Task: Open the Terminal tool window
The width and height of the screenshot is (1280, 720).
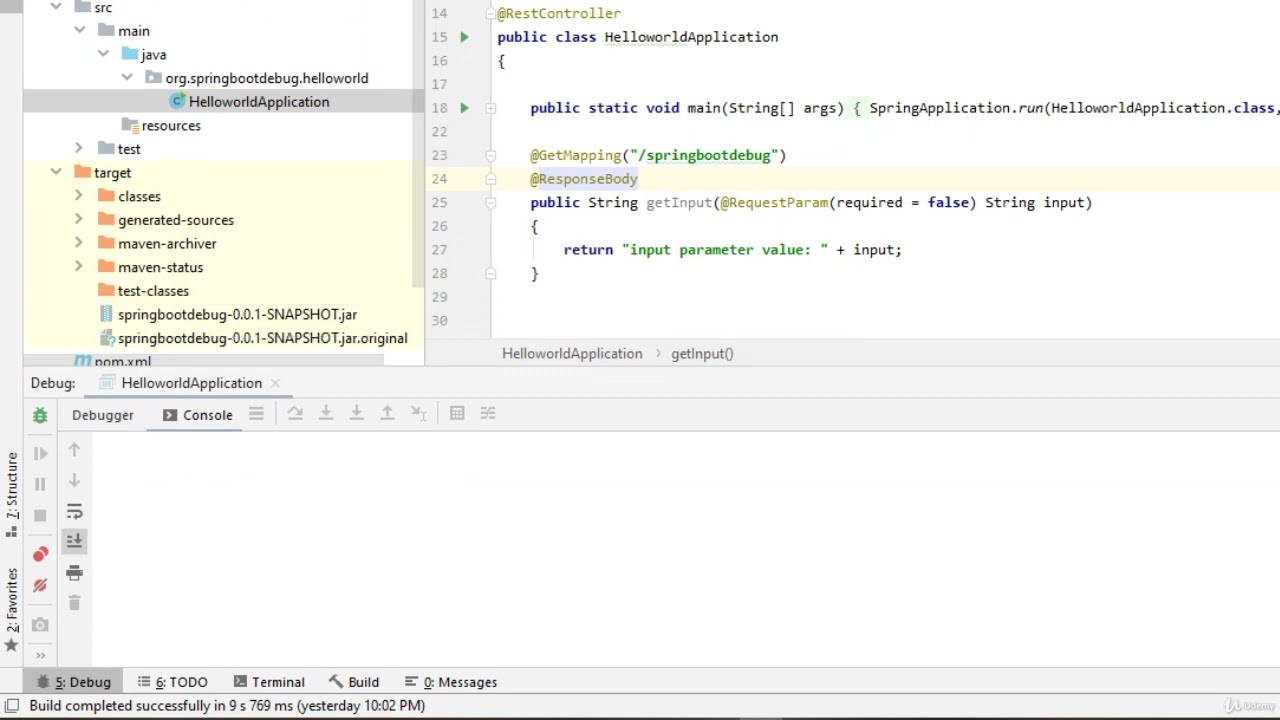Action: pyautogui.click(x=268, y=682)
